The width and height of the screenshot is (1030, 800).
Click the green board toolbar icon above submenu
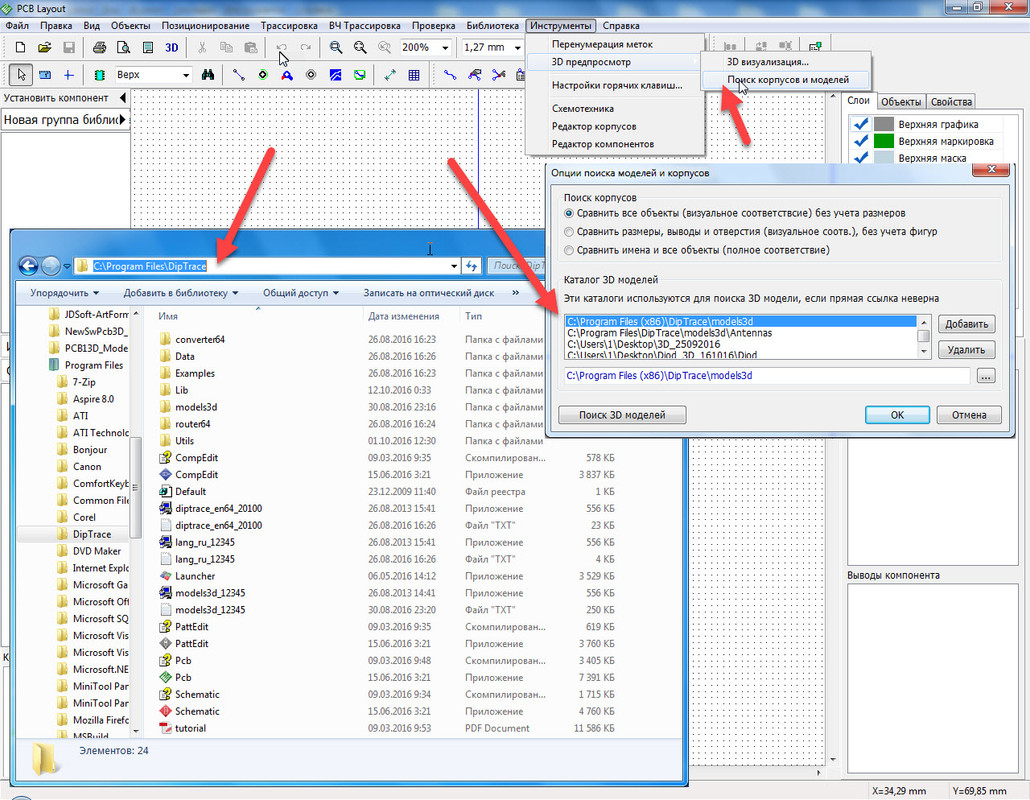pyautogui.click(x=815, y=46)
